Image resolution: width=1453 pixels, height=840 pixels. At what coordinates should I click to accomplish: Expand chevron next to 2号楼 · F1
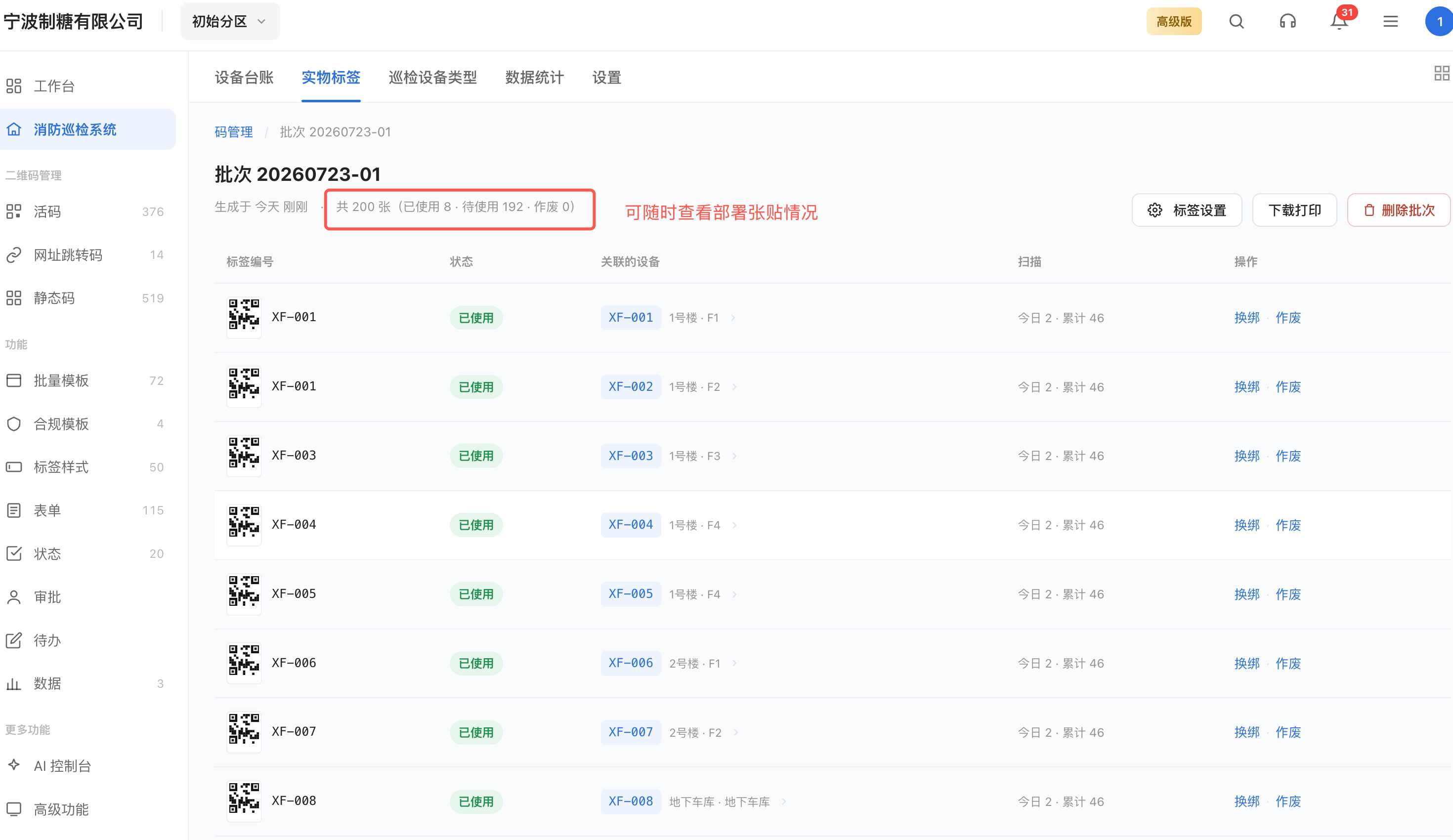pyautogui.click(x=734, y=663)
